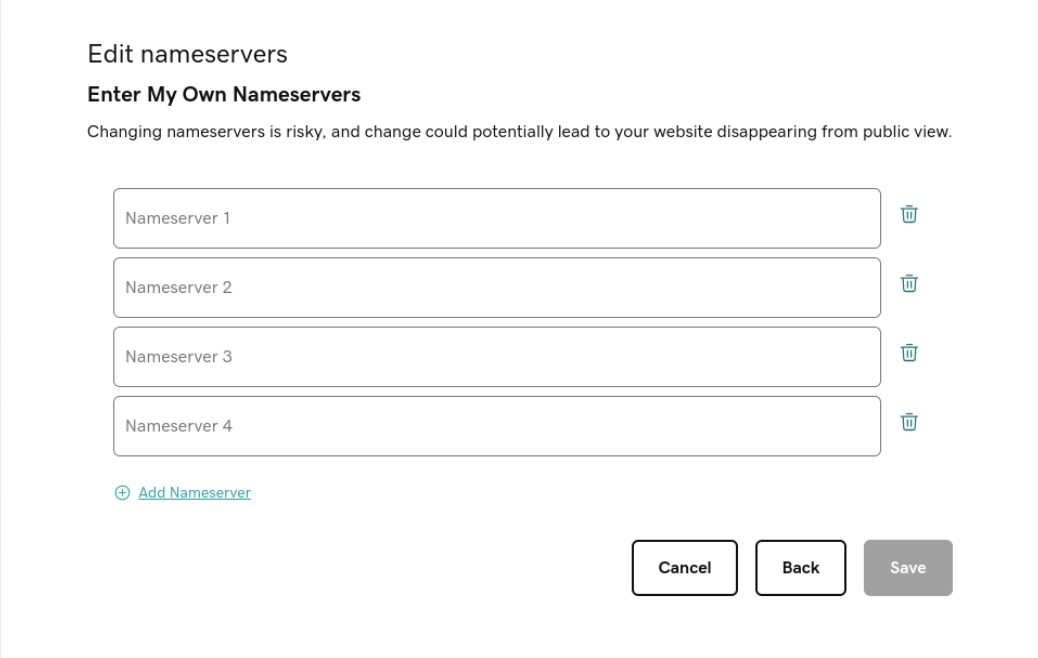The width and height of the screenshot is (1038, 658).
Task: Activate Add Nameserver to create another row
Action: [194, 492]
